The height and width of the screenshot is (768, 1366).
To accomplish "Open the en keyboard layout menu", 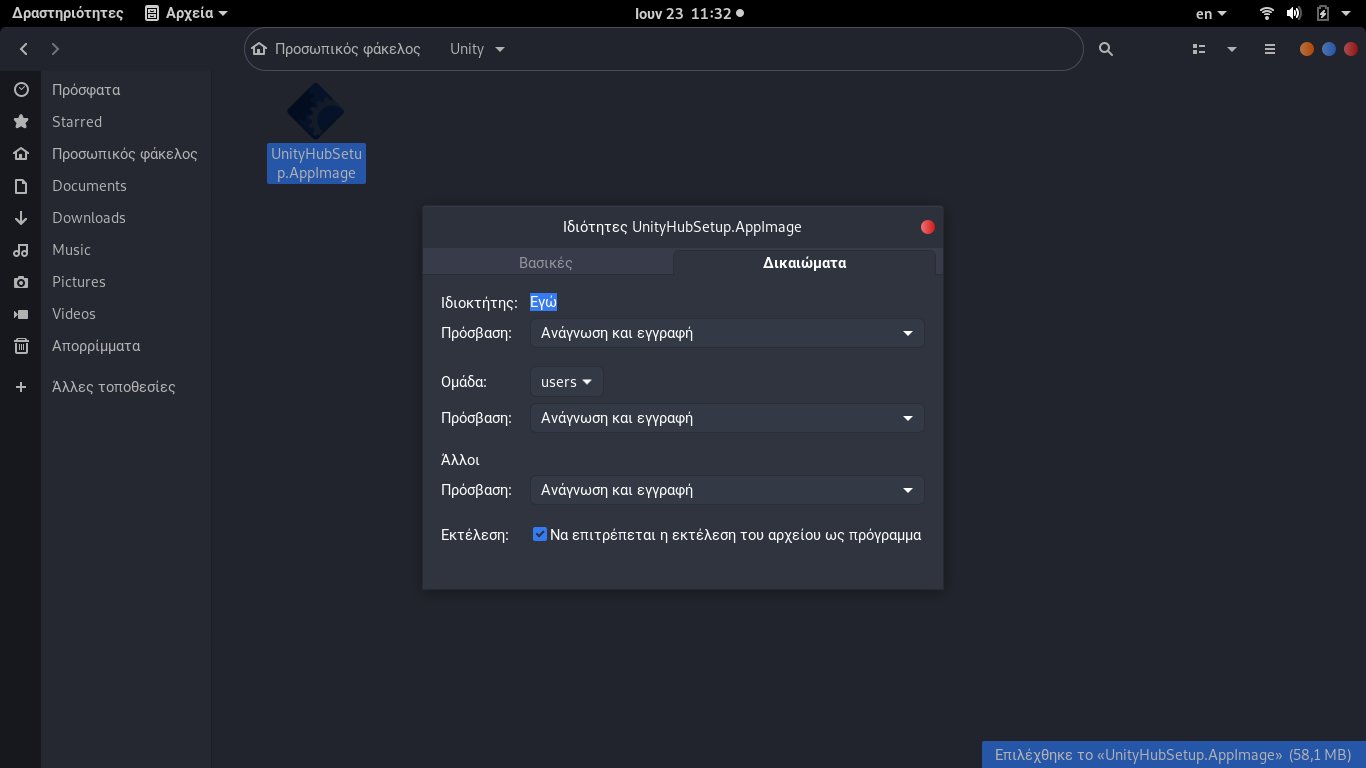I will click(1211, 13).
